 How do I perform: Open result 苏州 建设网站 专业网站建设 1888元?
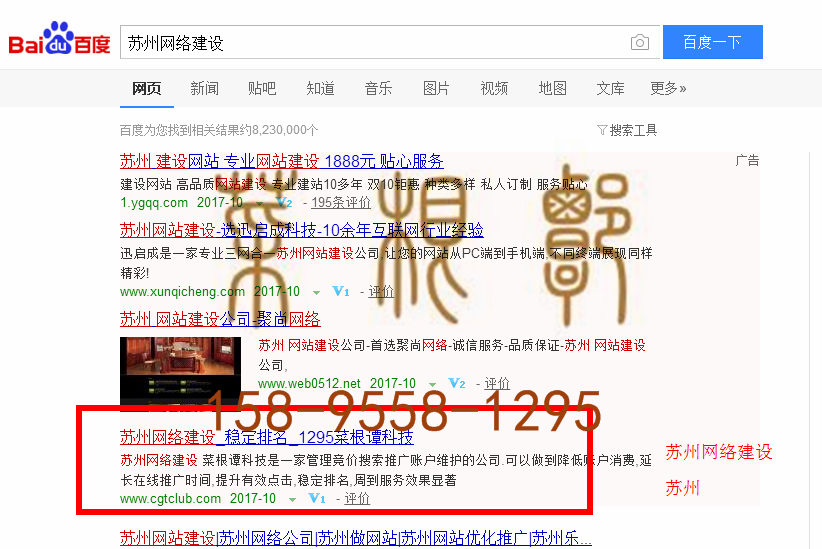pyautogui.click(x=282, y=161)
